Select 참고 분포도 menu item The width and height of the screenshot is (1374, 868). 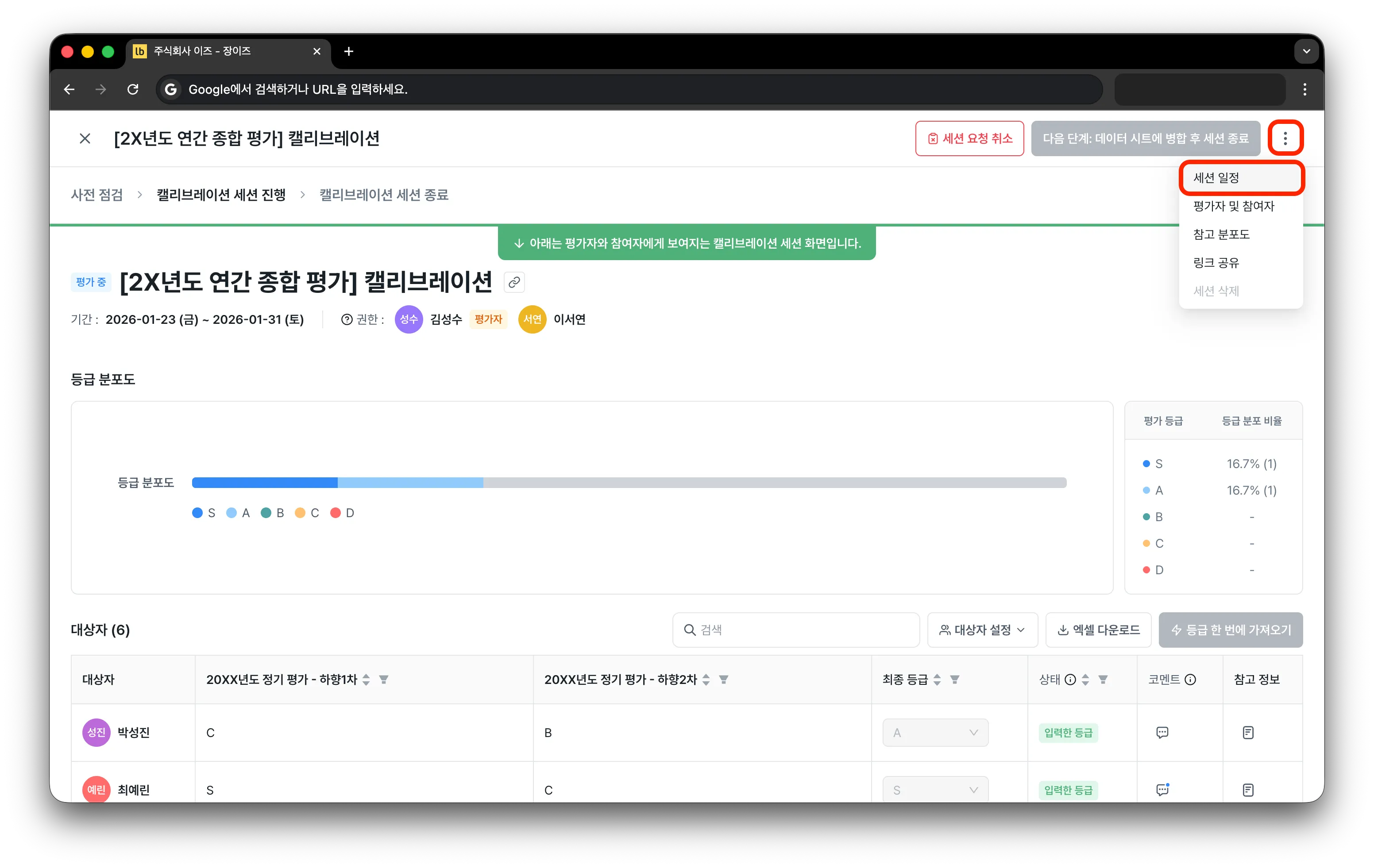[1240, 234]
